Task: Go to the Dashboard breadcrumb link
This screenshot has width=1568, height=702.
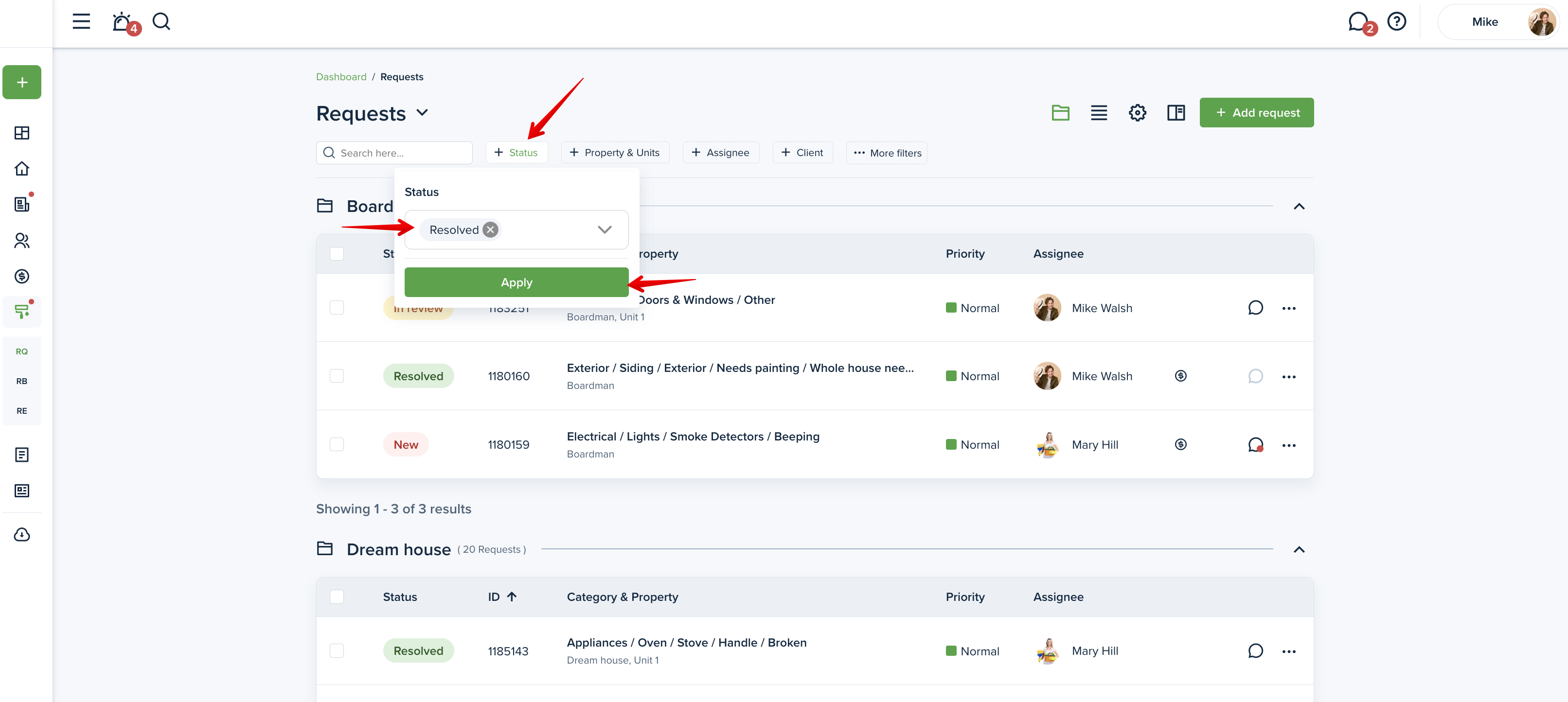Action: coord(341,77)
